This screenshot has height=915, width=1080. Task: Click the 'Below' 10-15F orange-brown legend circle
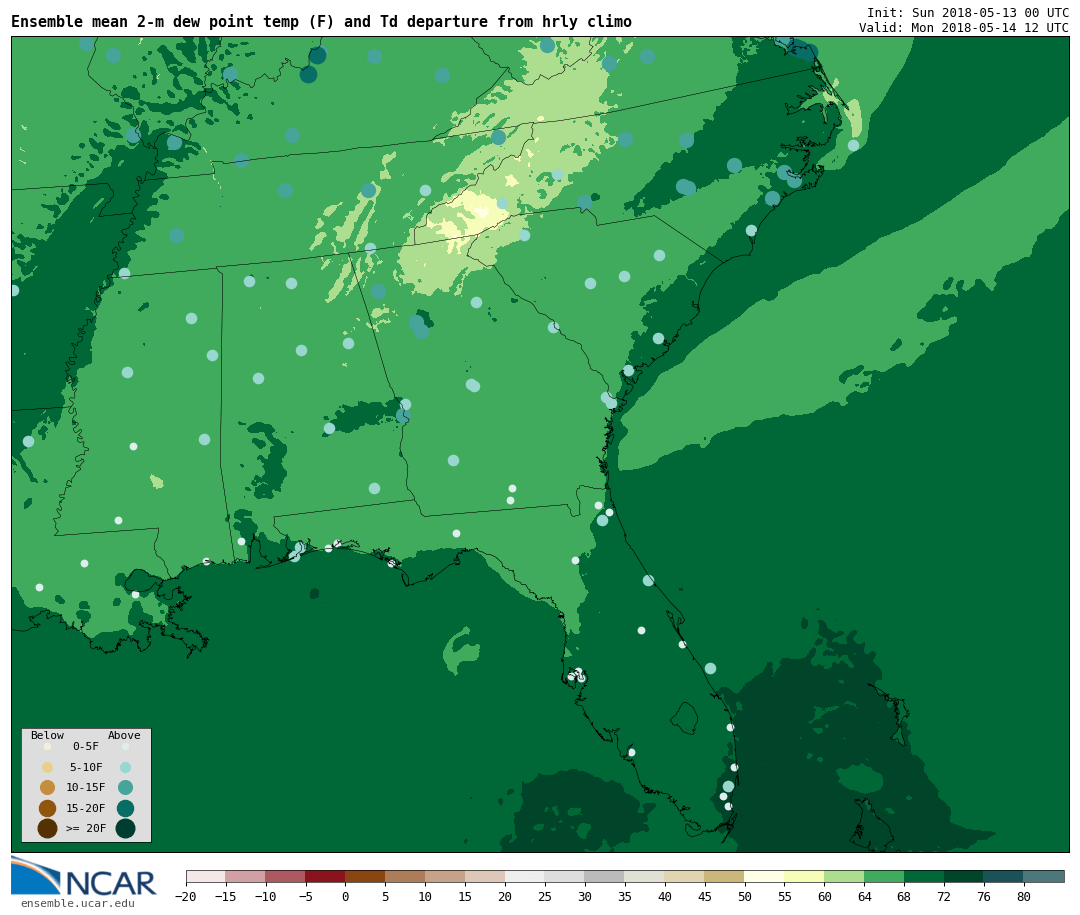pyautogui.click(x=48, y=788)
